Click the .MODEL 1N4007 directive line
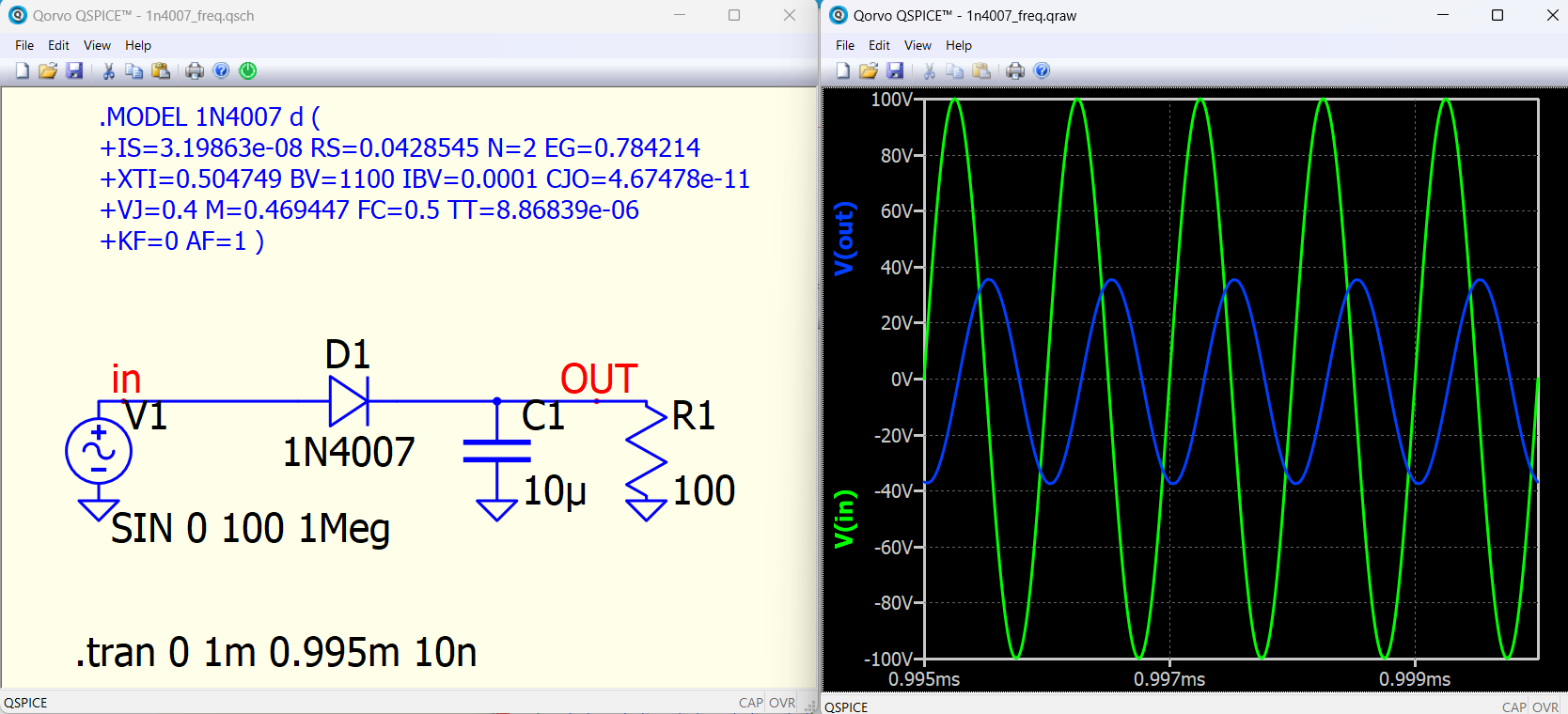 pyautogui.click(x=210, y=116)
